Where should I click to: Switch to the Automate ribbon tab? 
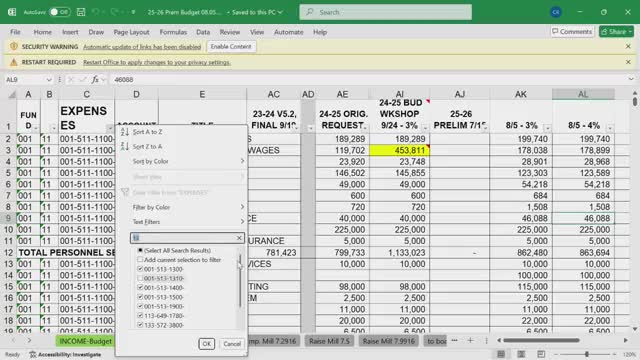point(289,32)
